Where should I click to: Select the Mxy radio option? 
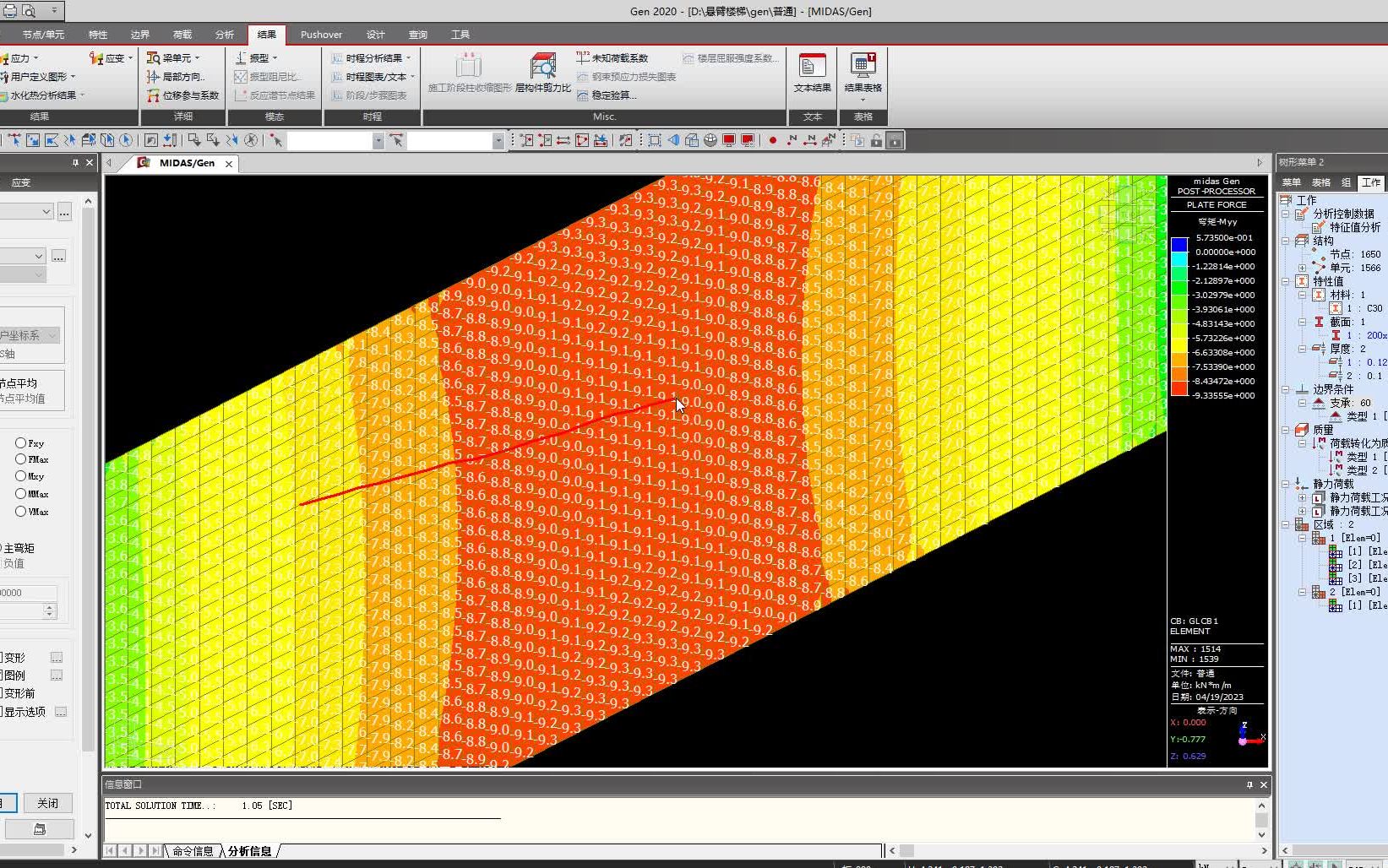(20, 476)
